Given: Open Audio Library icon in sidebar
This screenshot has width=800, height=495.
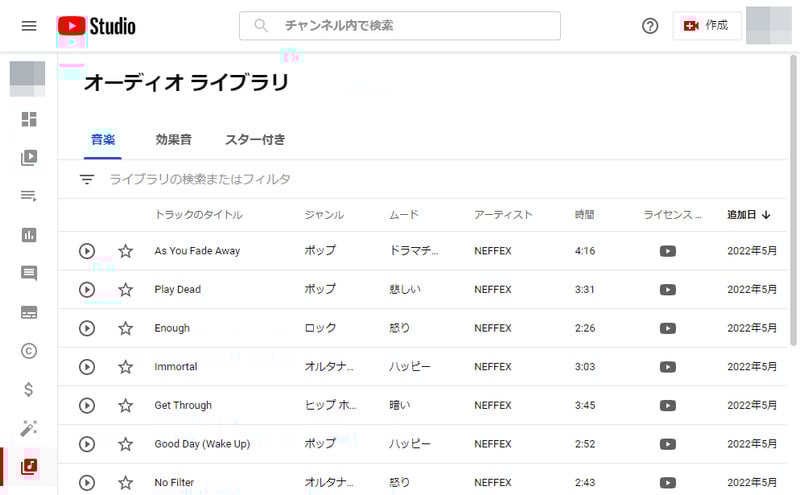Looking at the screenshot, I should [29, 466].
